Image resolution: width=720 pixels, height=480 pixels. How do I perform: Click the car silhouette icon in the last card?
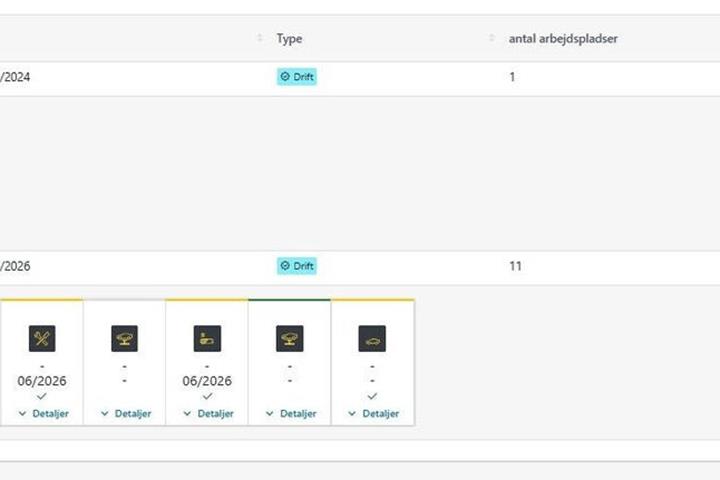coord(372,339)
